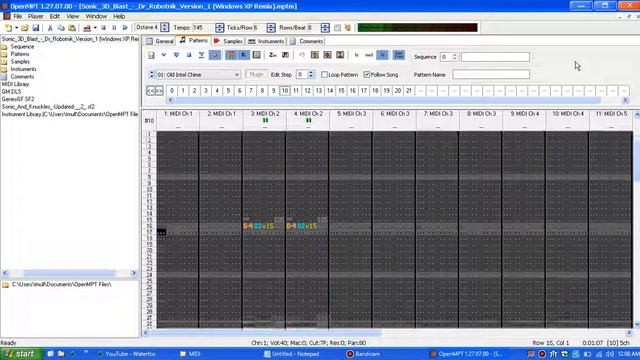The height and width of the screenshot is (360, 640).
Task: Mute channel 3 via its MIDI Ch 2 header
Action: point(265,114)
